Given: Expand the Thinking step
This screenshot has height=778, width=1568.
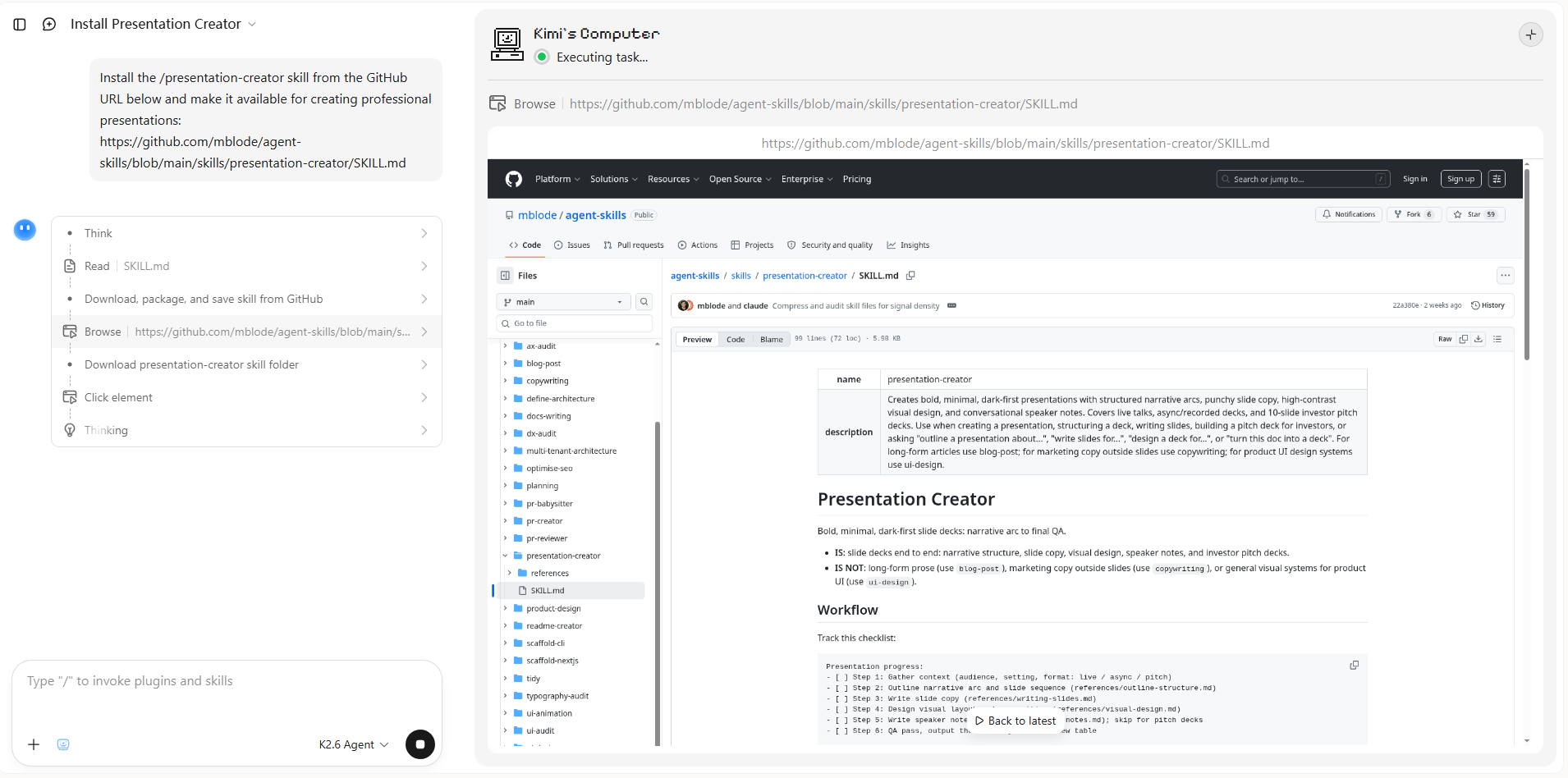Looking at the screenshot, I should (247, 430).
